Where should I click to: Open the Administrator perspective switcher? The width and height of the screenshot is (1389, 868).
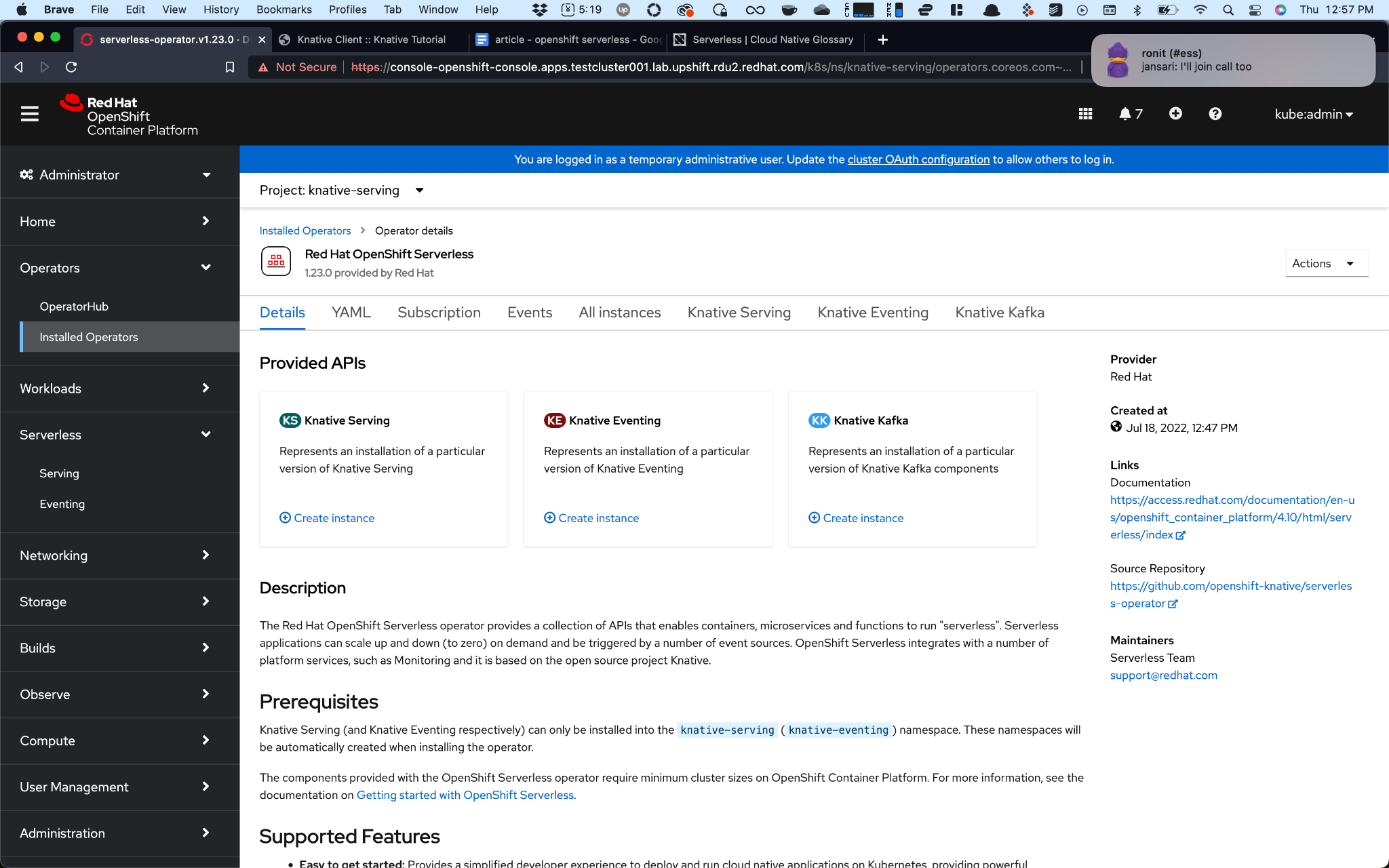tap(115, 175)
